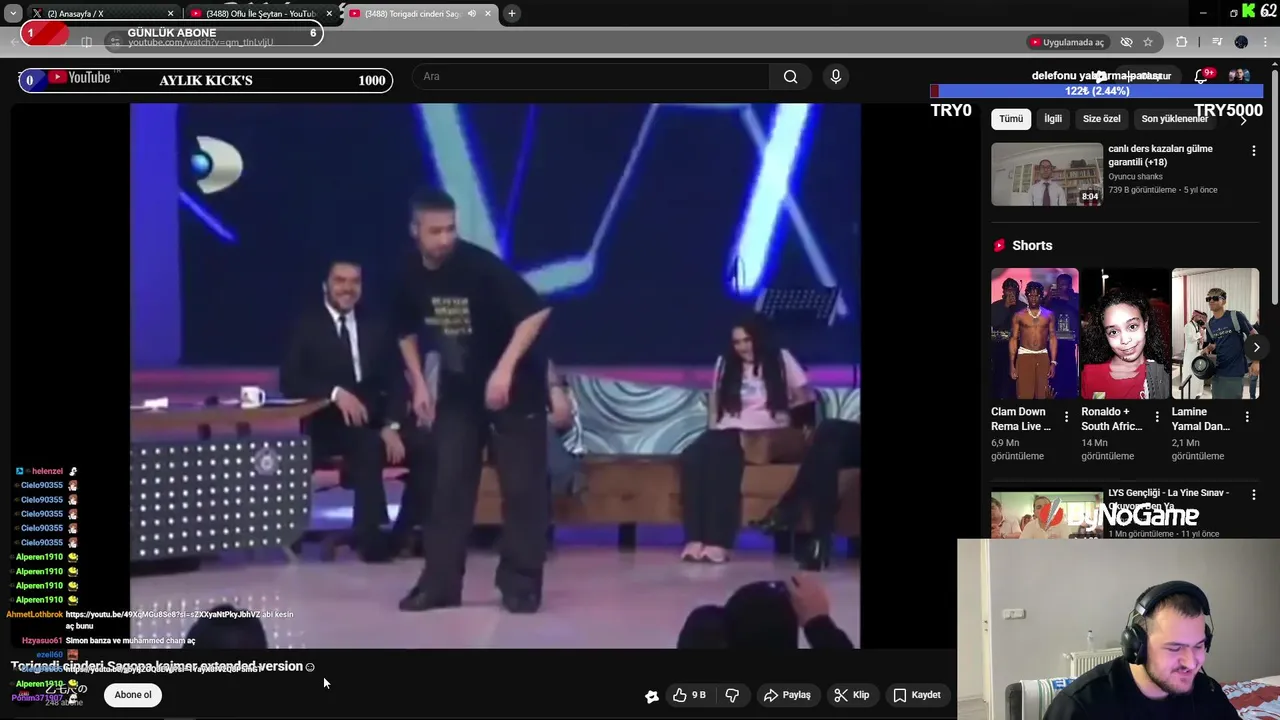This screenshot has width=1280, height=720.
Task: Close the Oflu İle Şeytan tab
Action: click(329, 14)
